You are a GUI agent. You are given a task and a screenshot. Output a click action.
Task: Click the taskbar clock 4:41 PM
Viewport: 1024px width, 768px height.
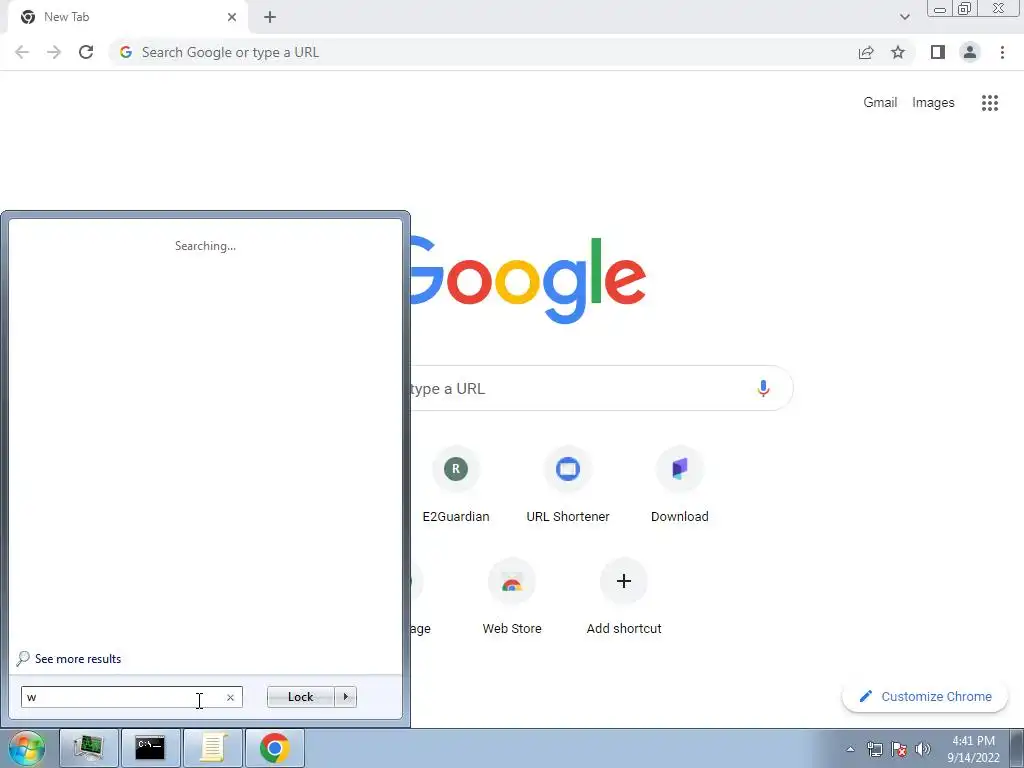973,741
